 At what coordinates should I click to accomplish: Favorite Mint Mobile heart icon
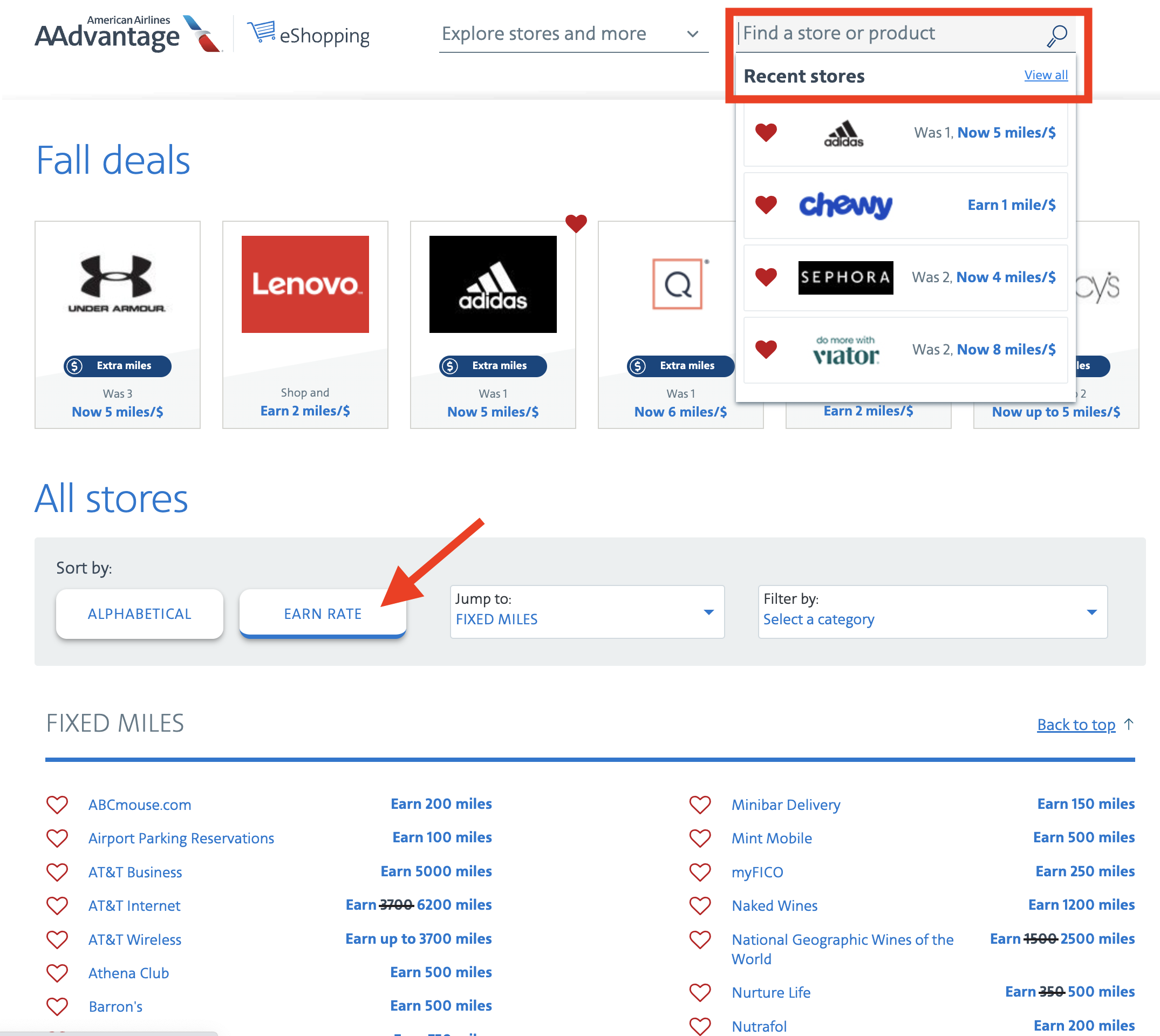click(700, 838)
